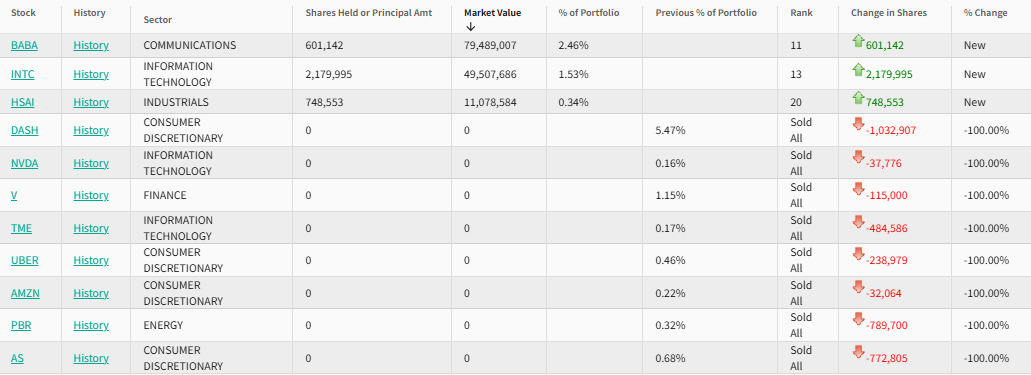The width and height of the screenshot is (1031, 375).
Task: Open History for INTC
Action: pyautogui.click(x=91, y=74)
